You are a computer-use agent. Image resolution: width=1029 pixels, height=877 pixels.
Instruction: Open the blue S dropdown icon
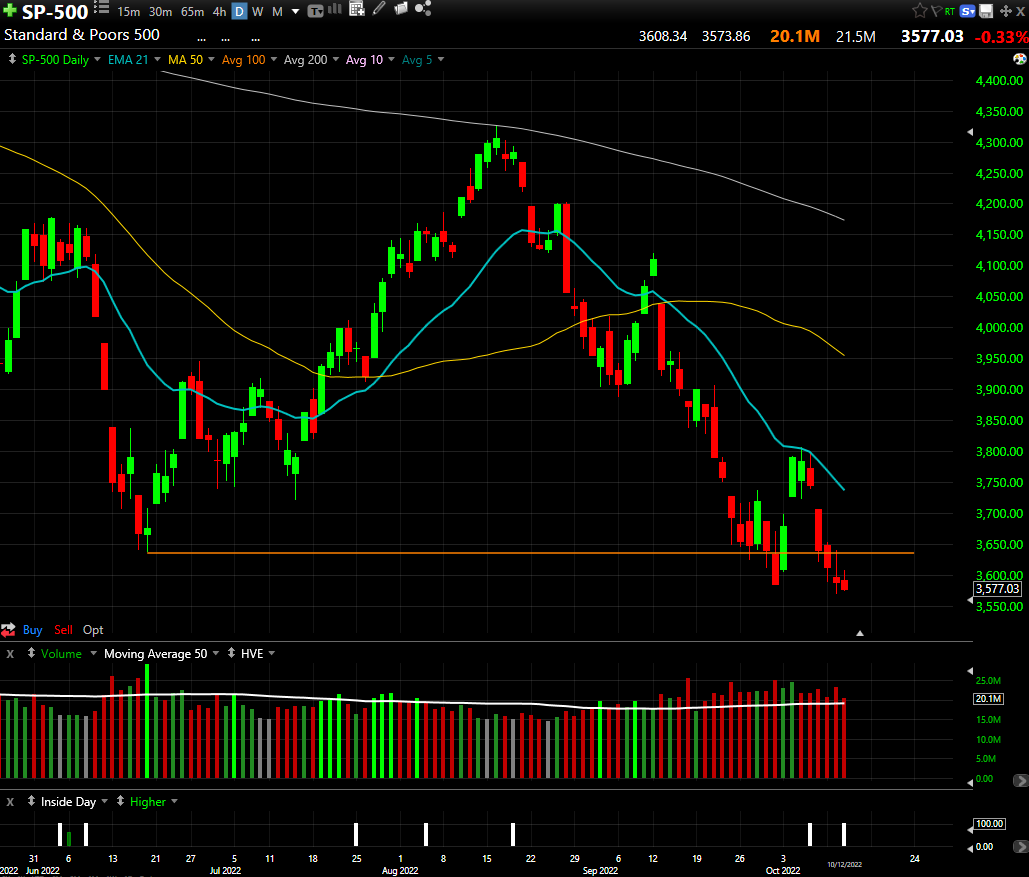pos(967,11)
